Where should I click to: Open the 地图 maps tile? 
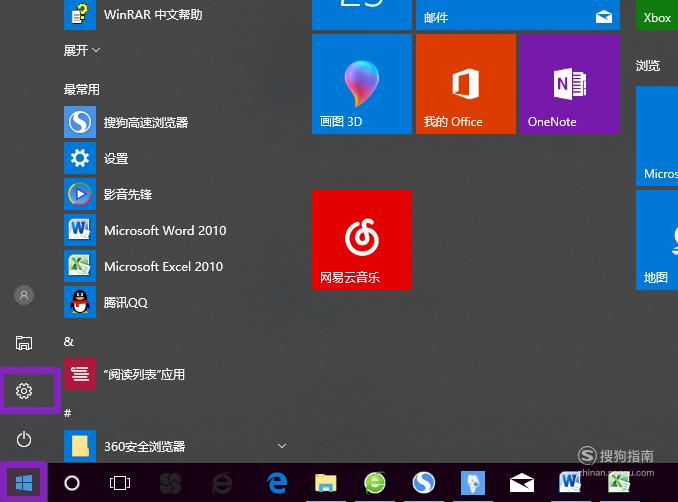click(x=657, y=240)
